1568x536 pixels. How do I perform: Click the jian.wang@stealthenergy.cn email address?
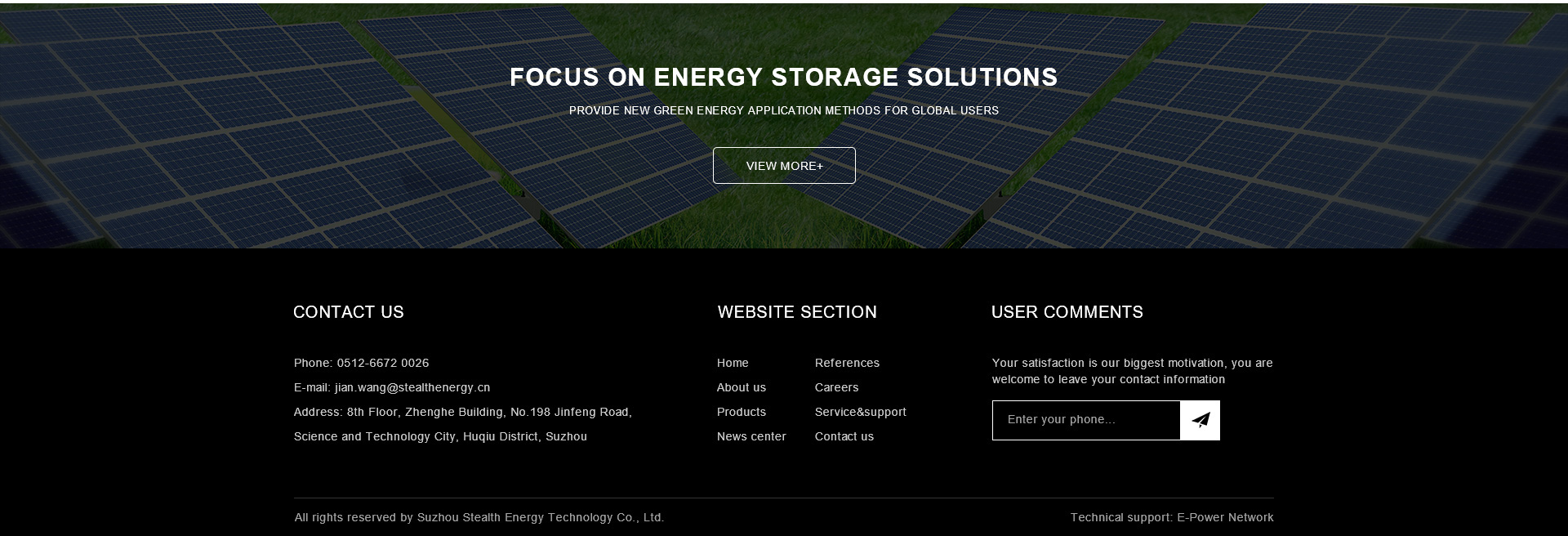(412, 387)
